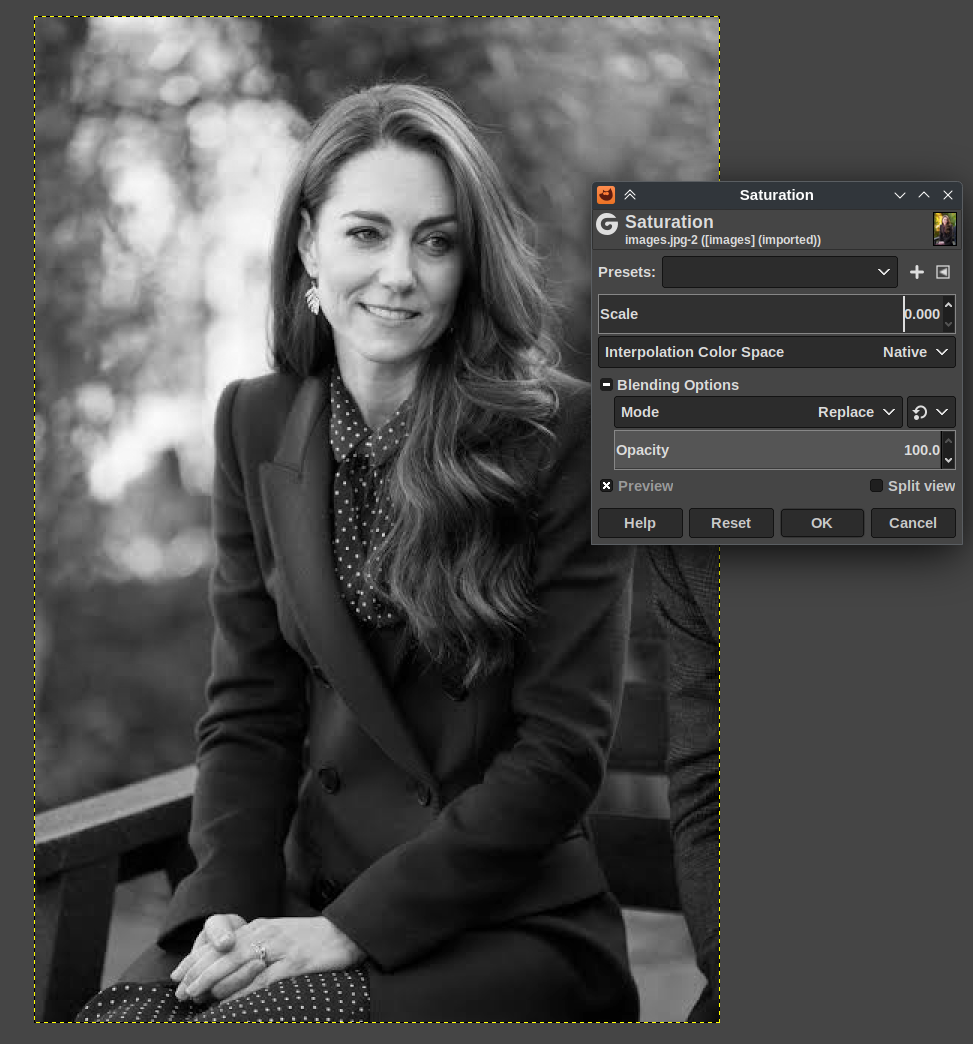Open the Presets dropdown
The height and width of the screenshot is (1044, 973).
(x=779, y=272)
